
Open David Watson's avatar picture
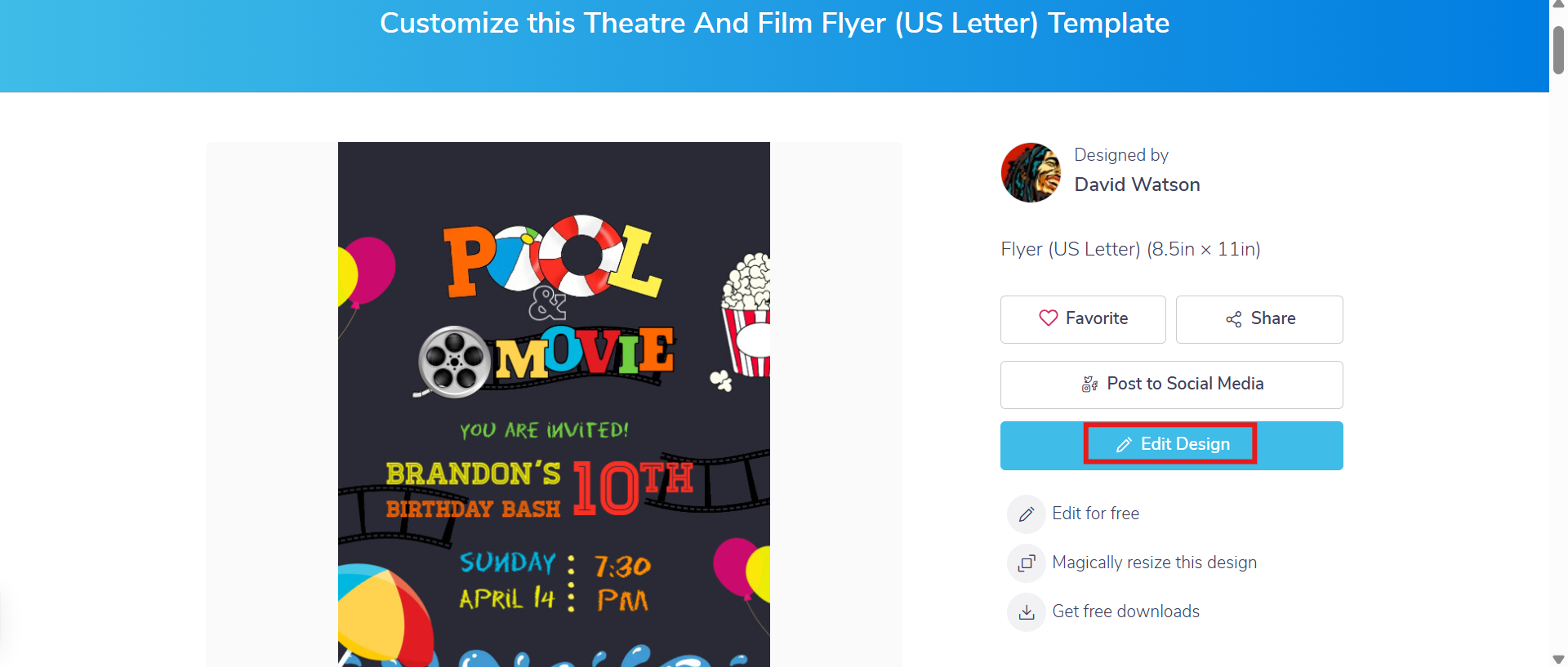click(x=1031, y=173)
